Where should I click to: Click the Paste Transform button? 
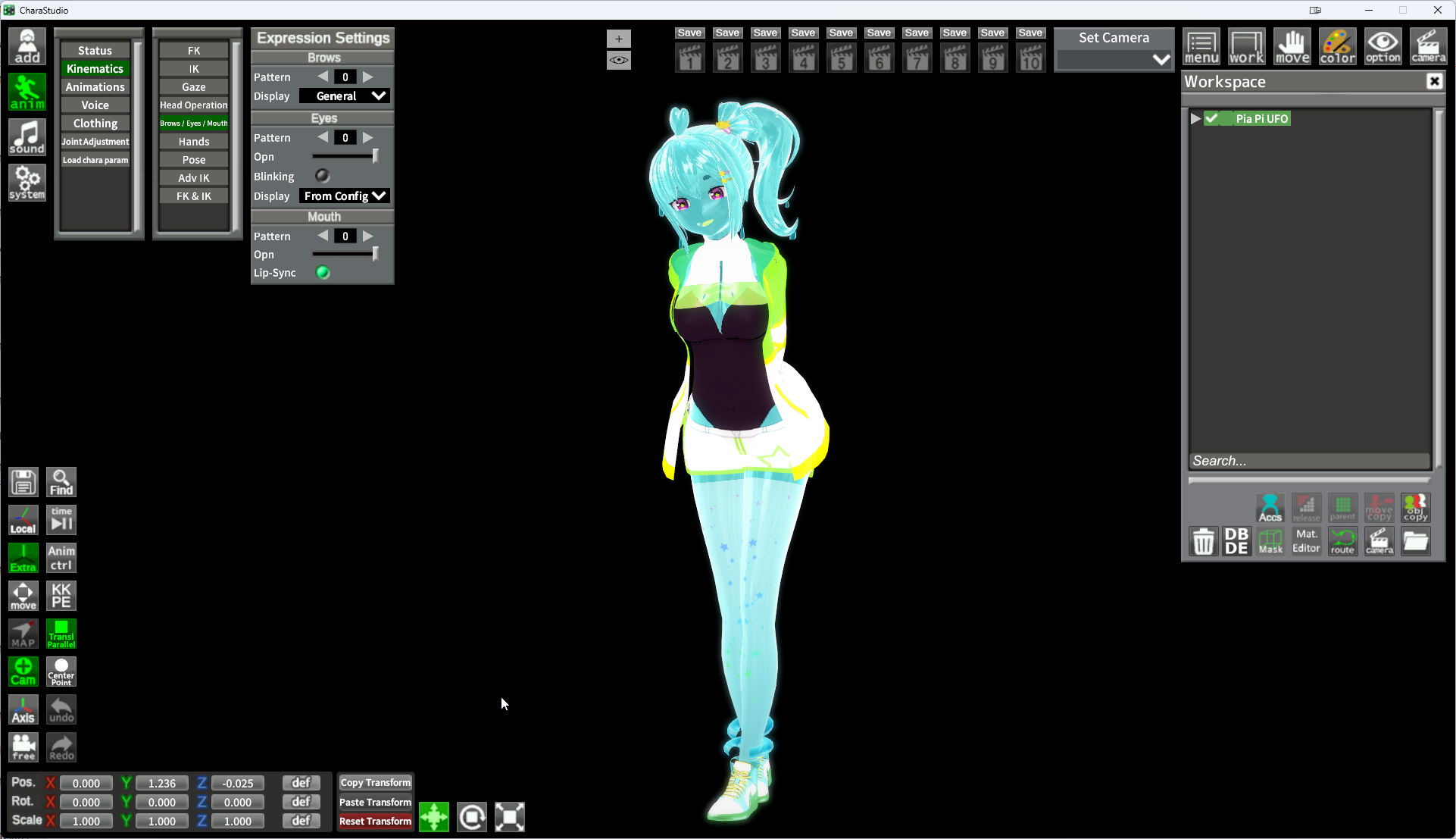click(376, 803)
